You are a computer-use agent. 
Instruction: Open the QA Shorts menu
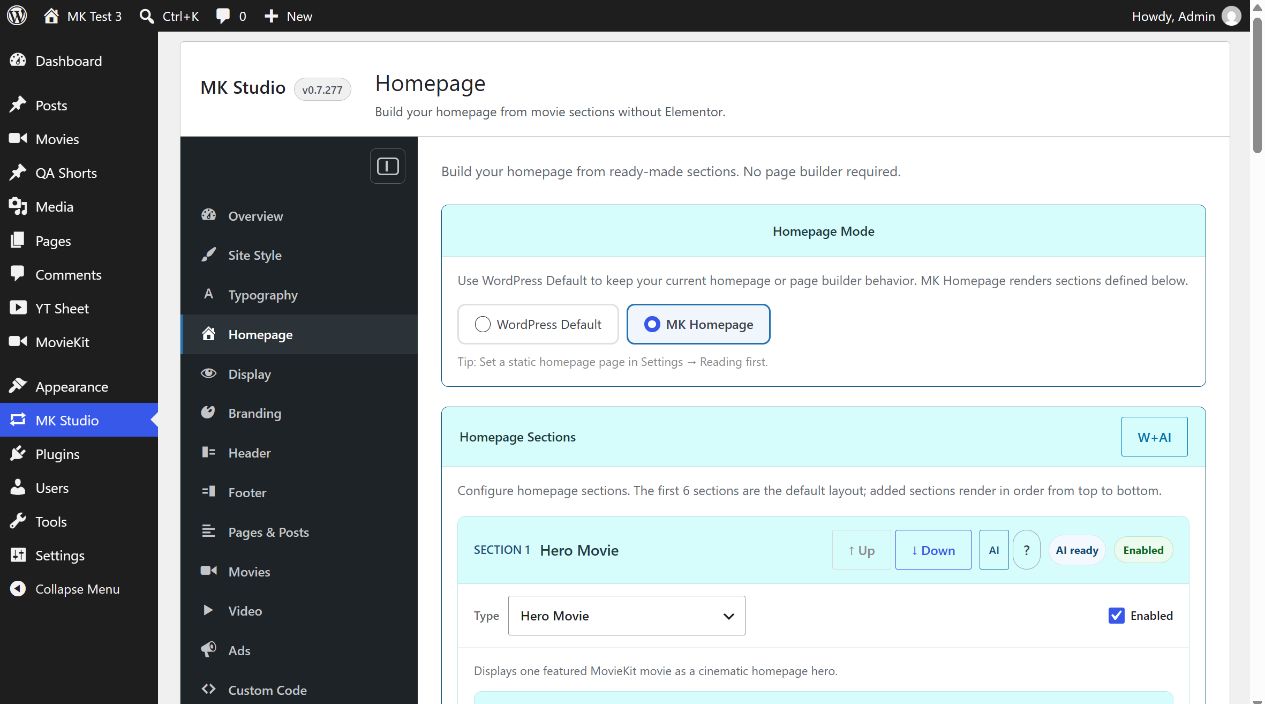79,173
